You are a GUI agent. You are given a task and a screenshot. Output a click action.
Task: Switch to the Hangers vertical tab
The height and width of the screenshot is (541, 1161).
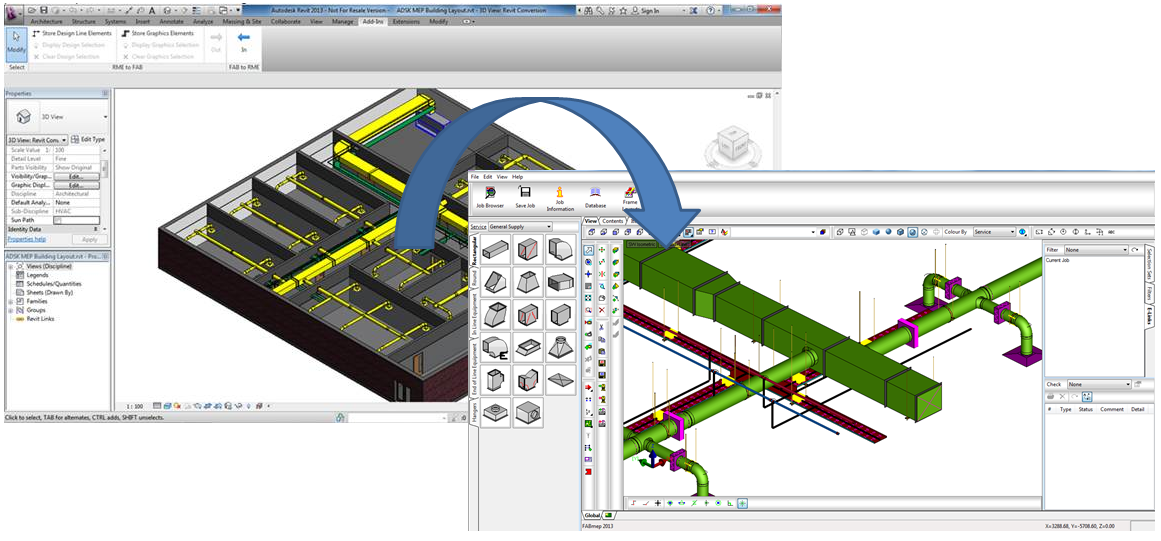coord(475,411)
